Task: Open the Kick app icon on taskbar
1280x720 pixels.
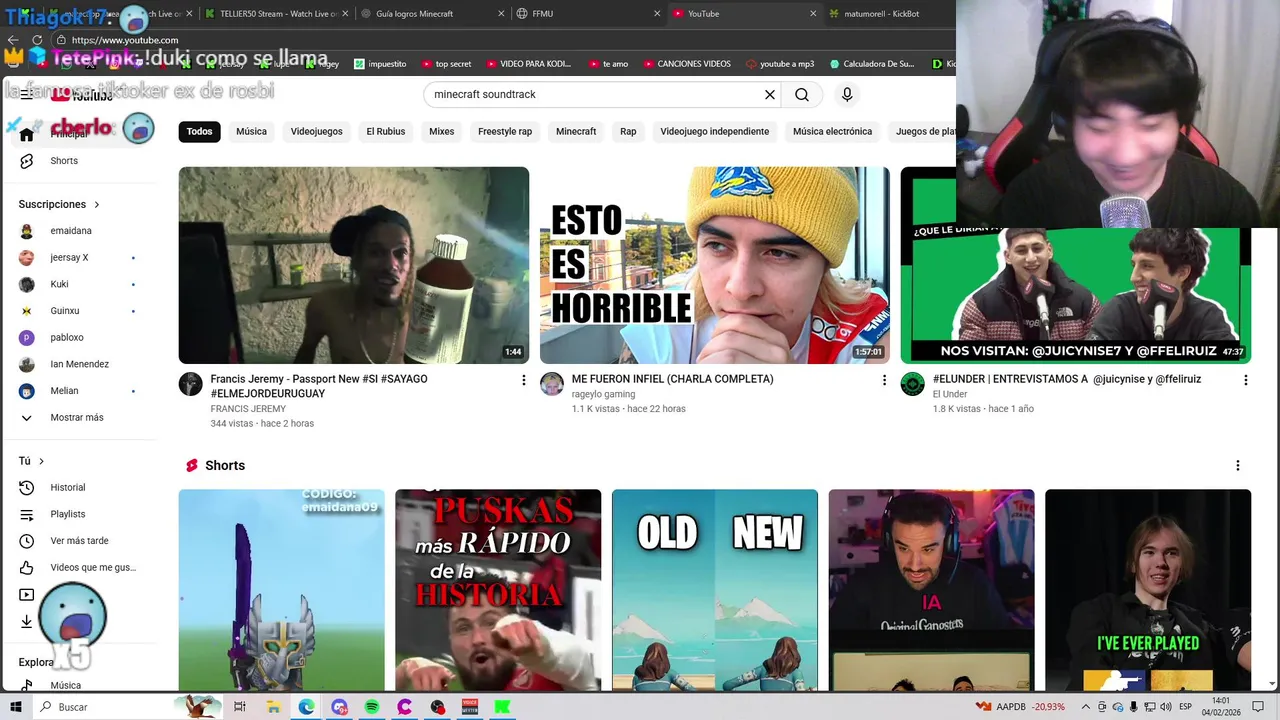Action: click(x=503, y=707)
